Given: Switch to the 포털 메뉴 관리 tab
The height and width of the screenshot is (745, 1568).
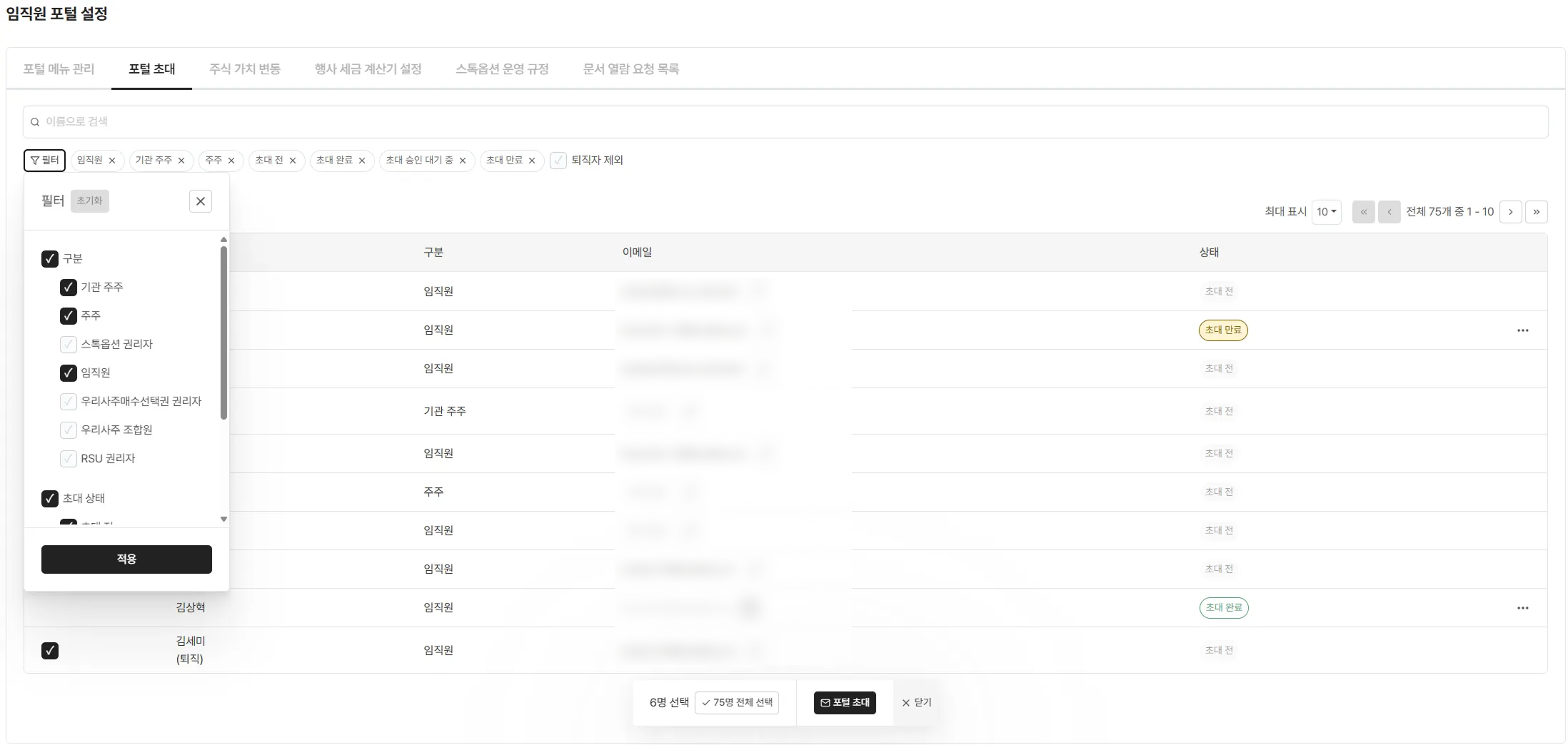Looking at the screenshot, I should pos(59,69).
